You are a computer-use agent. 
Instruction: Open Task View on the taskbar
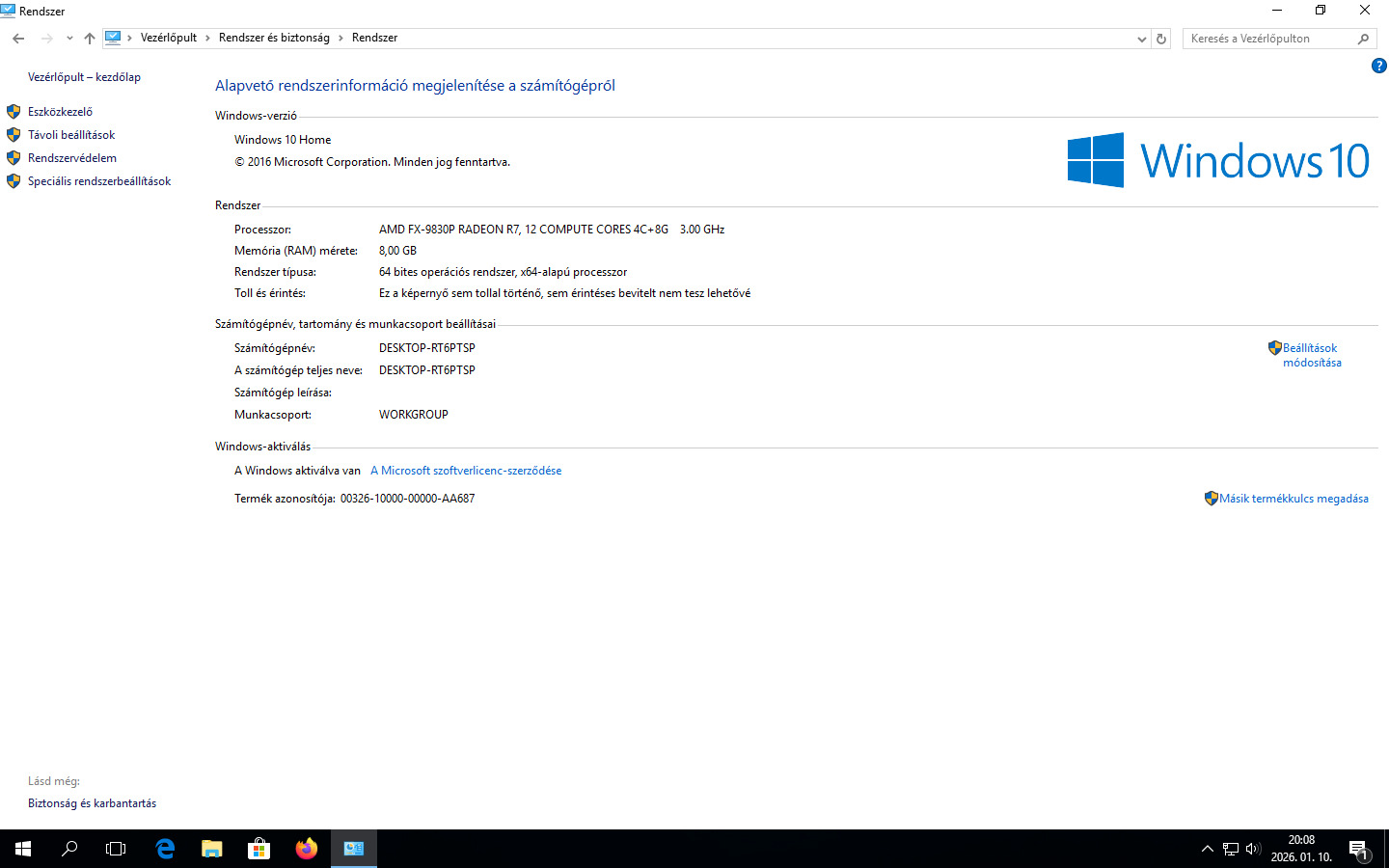[116, 849]
